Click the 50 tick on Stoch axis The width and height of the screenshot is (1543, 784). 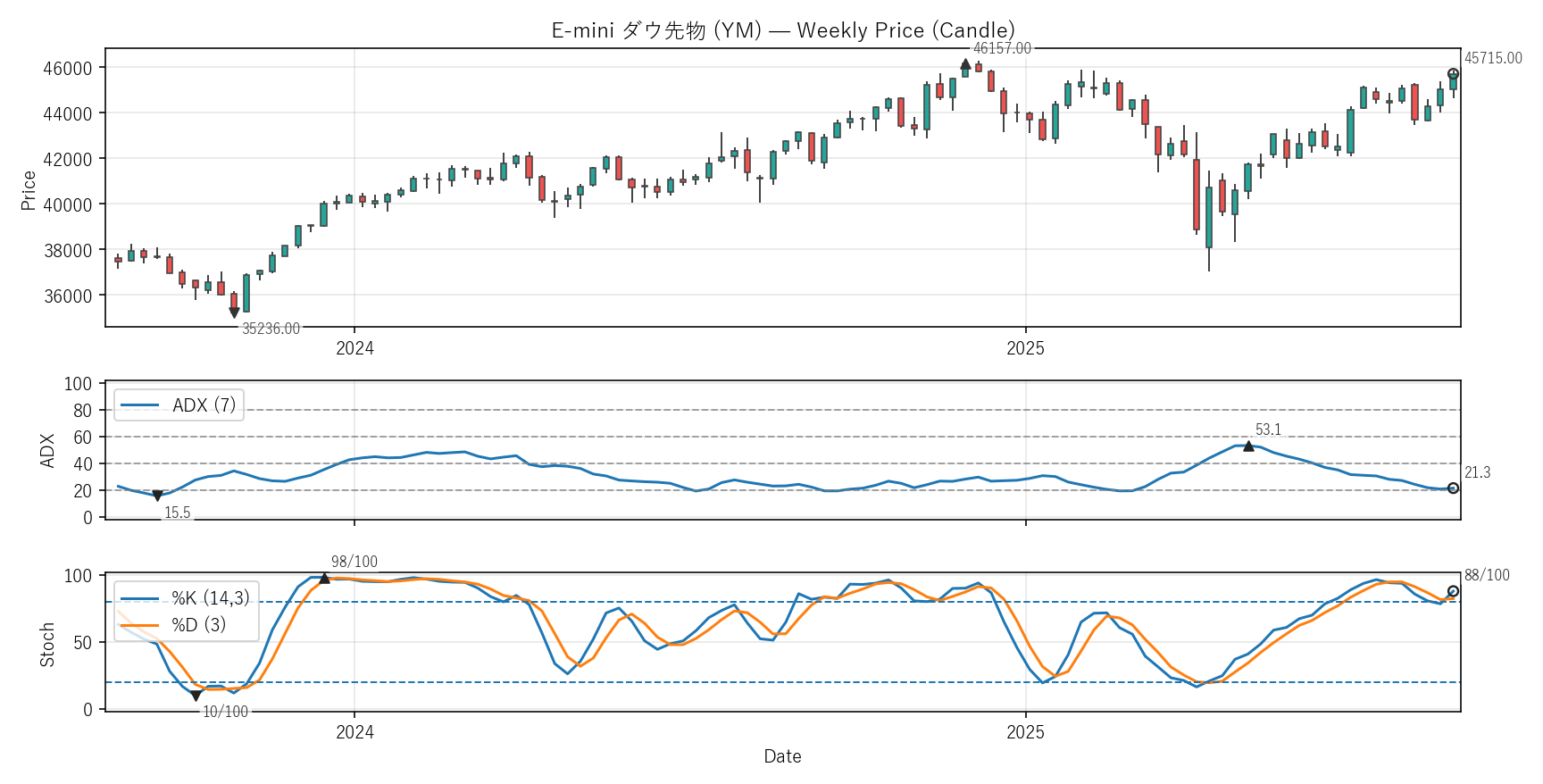click(82, 643)
